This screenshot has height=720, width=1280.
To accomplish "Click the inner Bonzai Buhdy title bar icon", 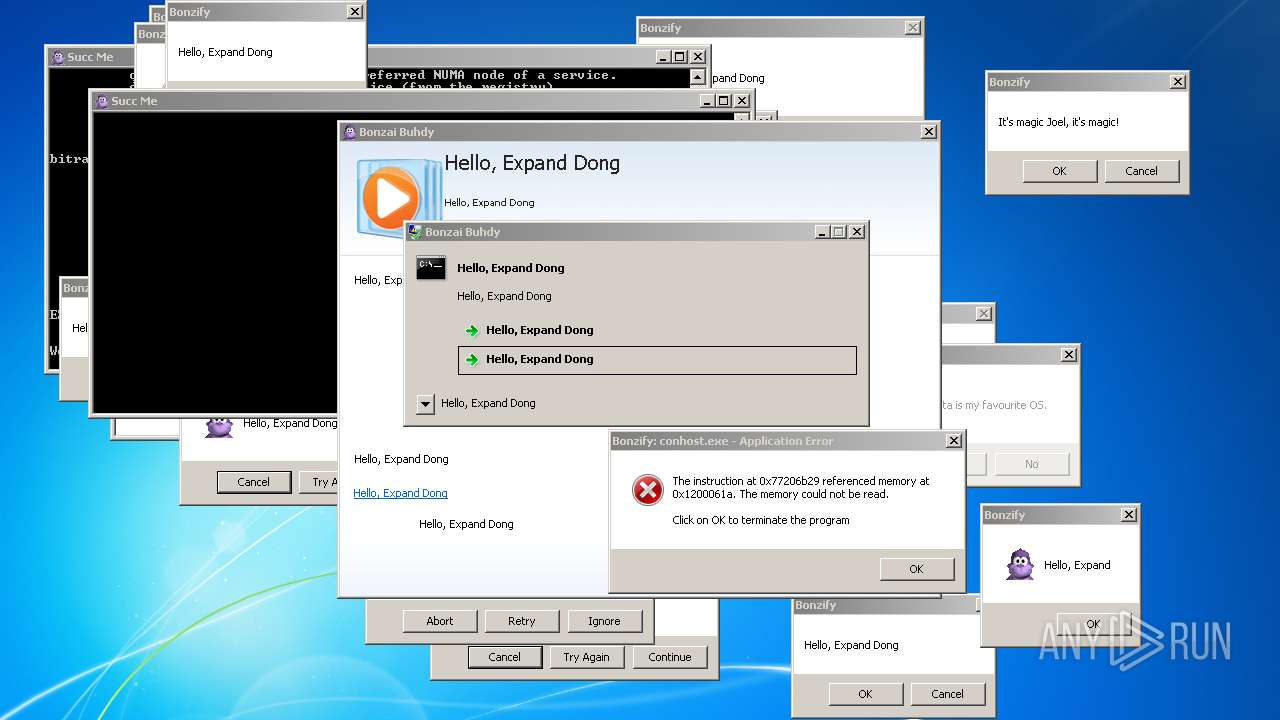I will coord(415,232).
